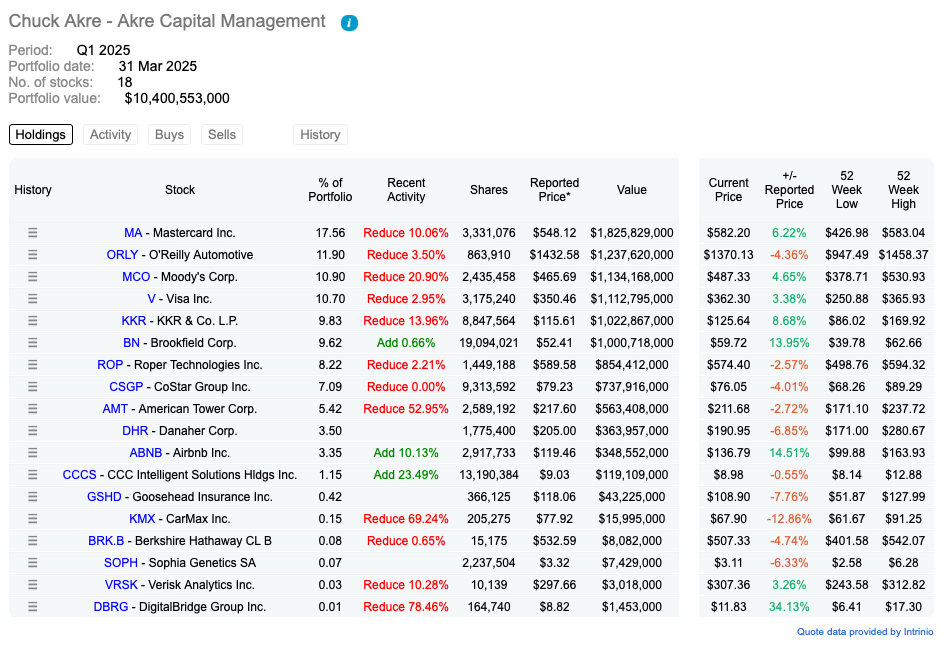
Task: Open the AMT ticker link
Action: (x=115, y=409)
